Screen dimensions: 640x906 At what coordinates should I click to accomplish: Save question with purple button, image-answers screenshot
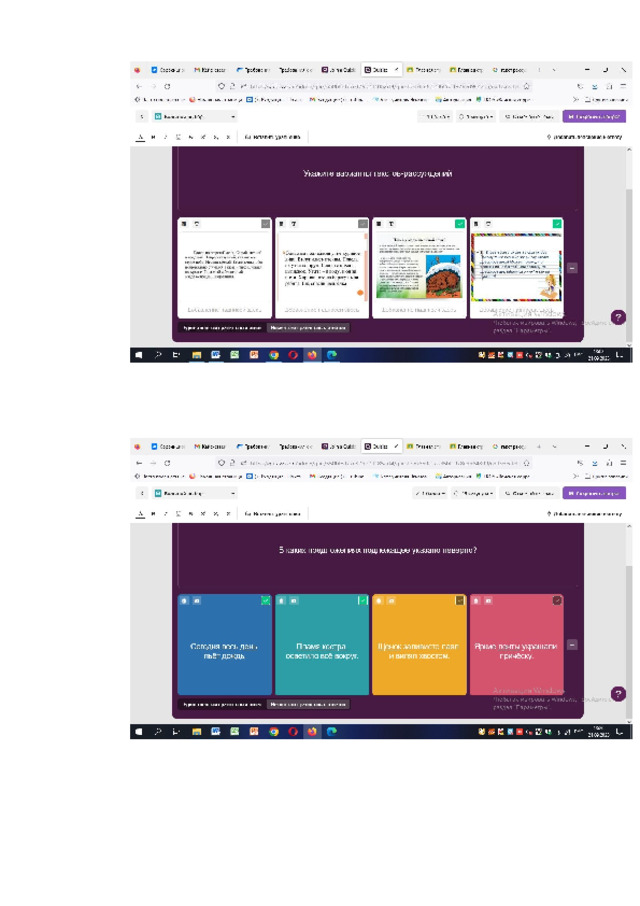[594, 117]
